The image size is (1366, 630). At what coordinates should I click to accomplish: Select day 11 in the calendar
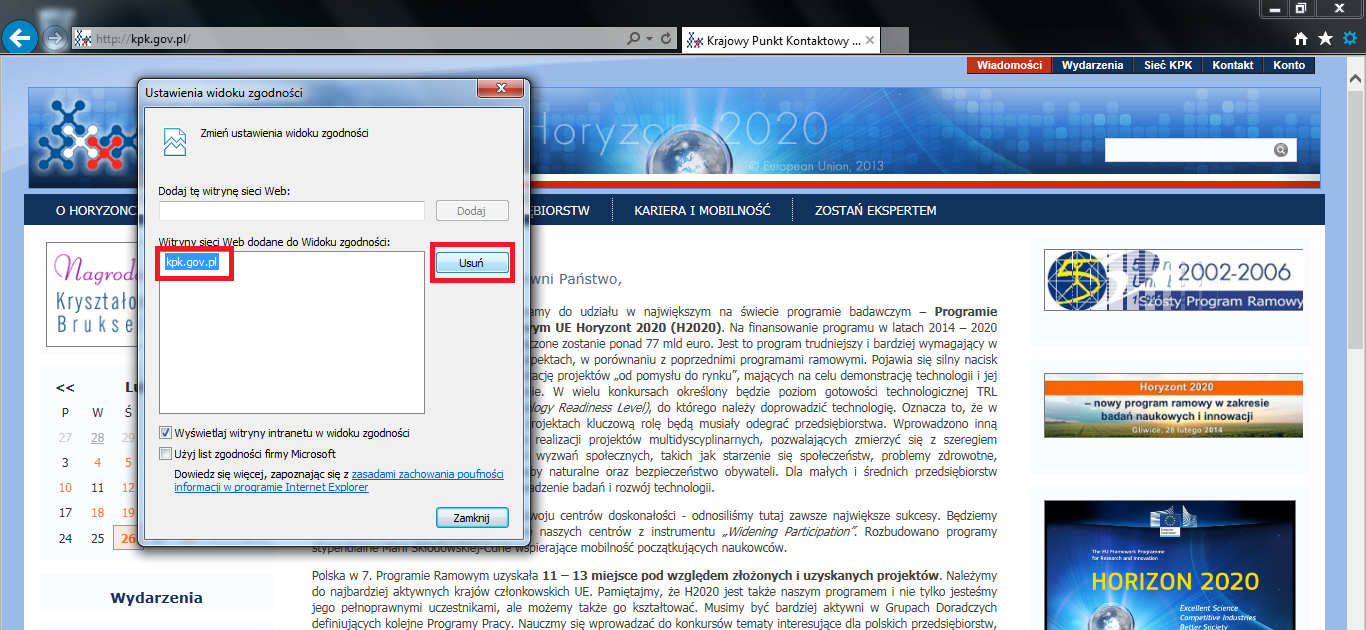(x=97, y=487)
